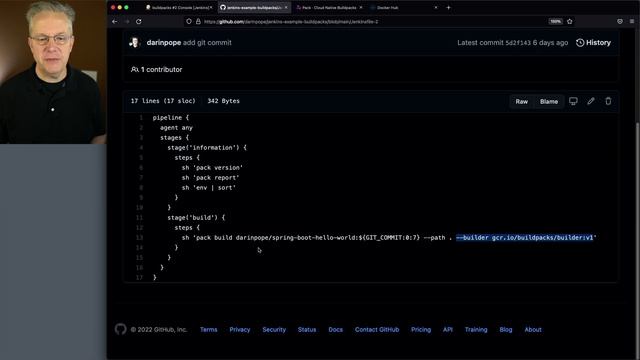The height and width of the screenshot is (360, 640).
Task: Open file in GitHub Desktop icon
Action: (573, 101)
